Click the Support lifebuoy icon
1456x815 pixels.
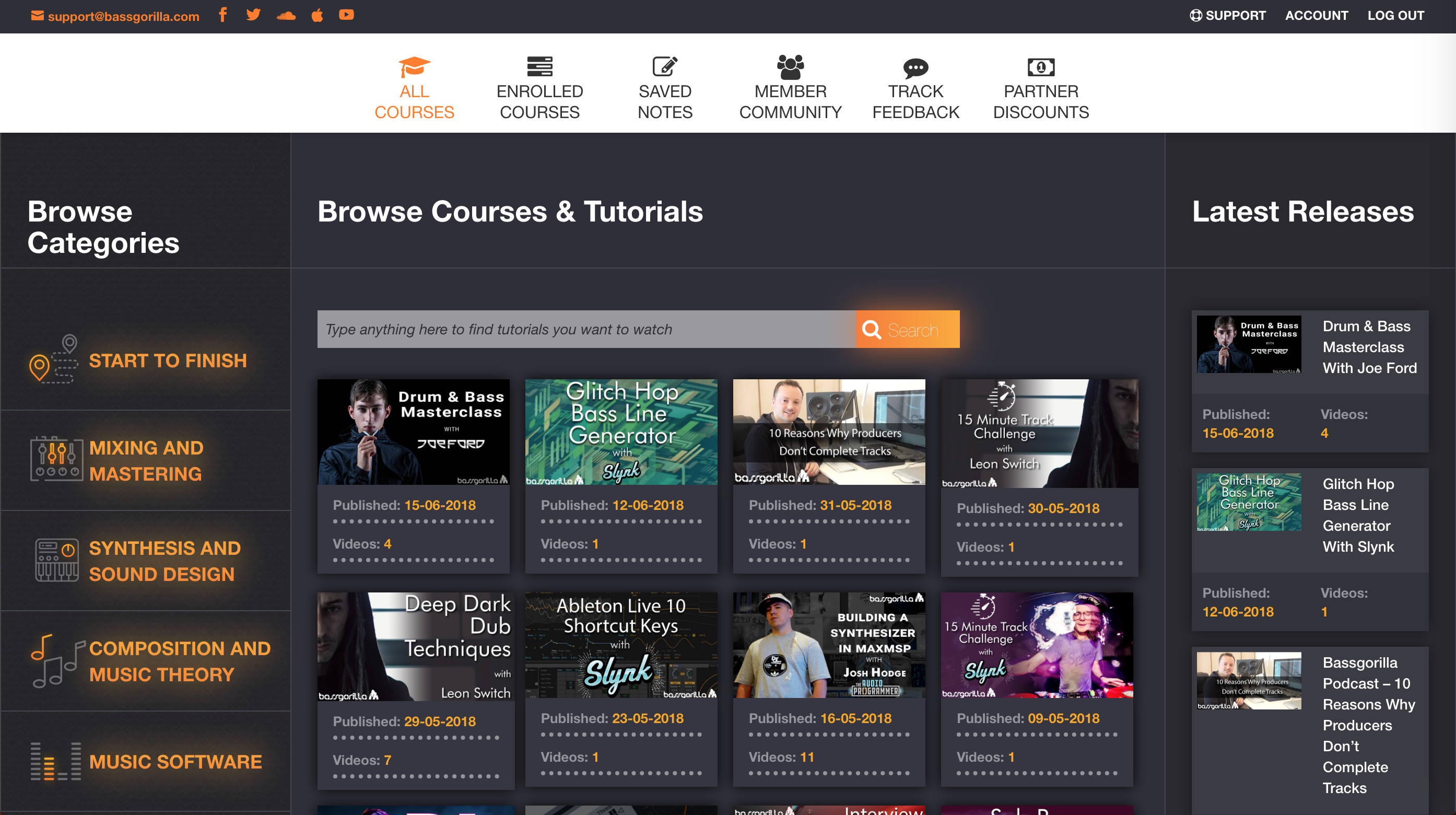pyautogui.click(x=1195, y=15)
